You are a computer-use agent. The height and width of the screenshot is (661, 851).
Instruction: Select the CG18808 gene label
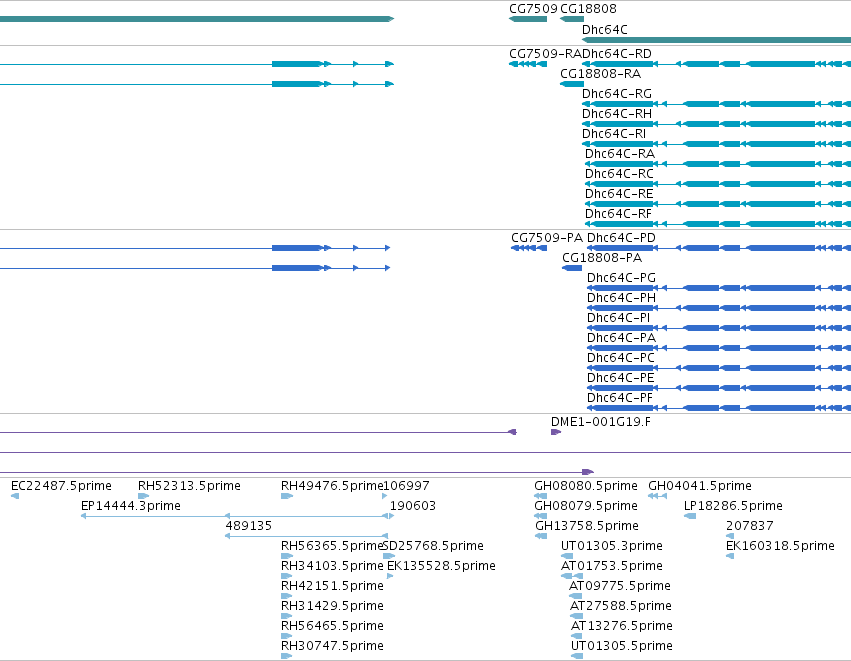pyautogui.click(x=588, y=9)
